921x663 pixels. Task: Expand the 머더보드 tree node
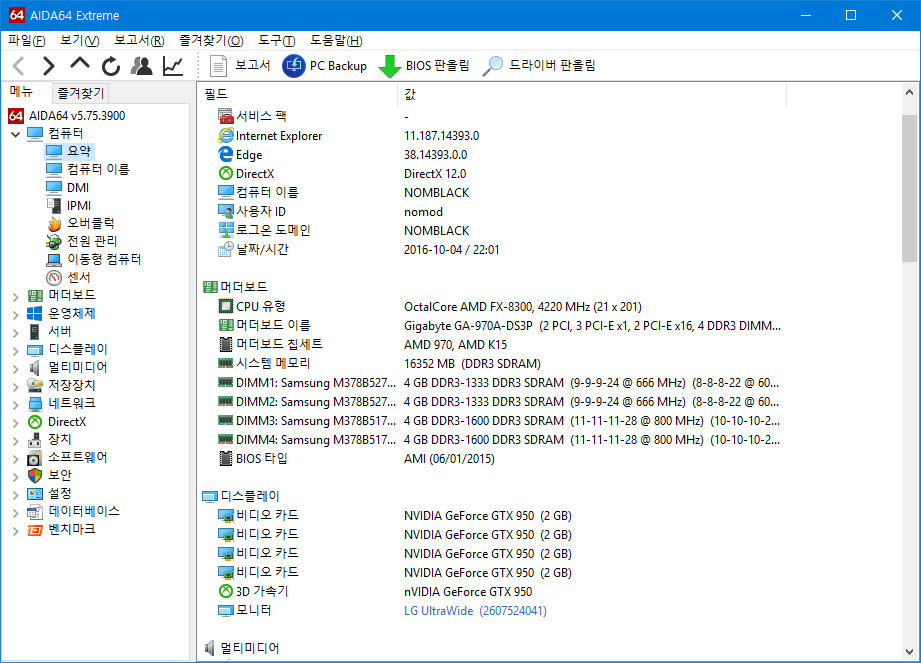15,297
